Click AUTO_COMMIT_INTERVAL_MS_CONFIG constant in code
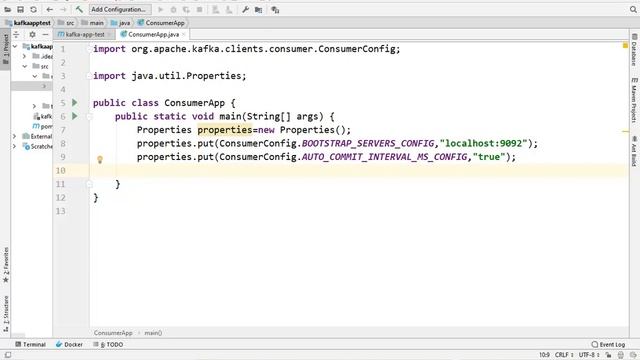This screenshot has width=640, height=360. (384, 157)
